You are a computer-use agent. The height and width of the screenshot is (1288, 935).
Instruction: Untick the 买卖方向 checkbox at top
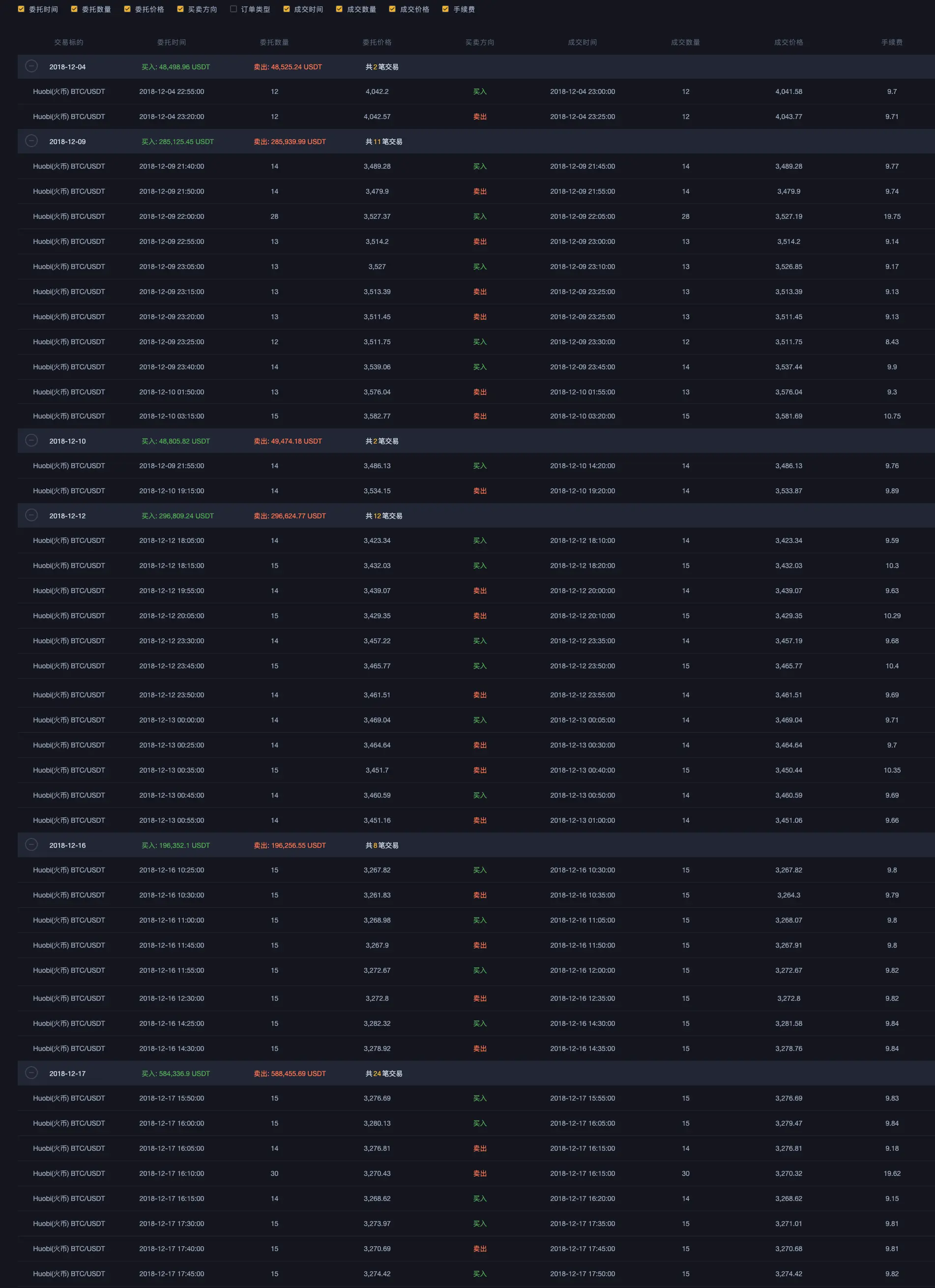[x=180, y=9]
